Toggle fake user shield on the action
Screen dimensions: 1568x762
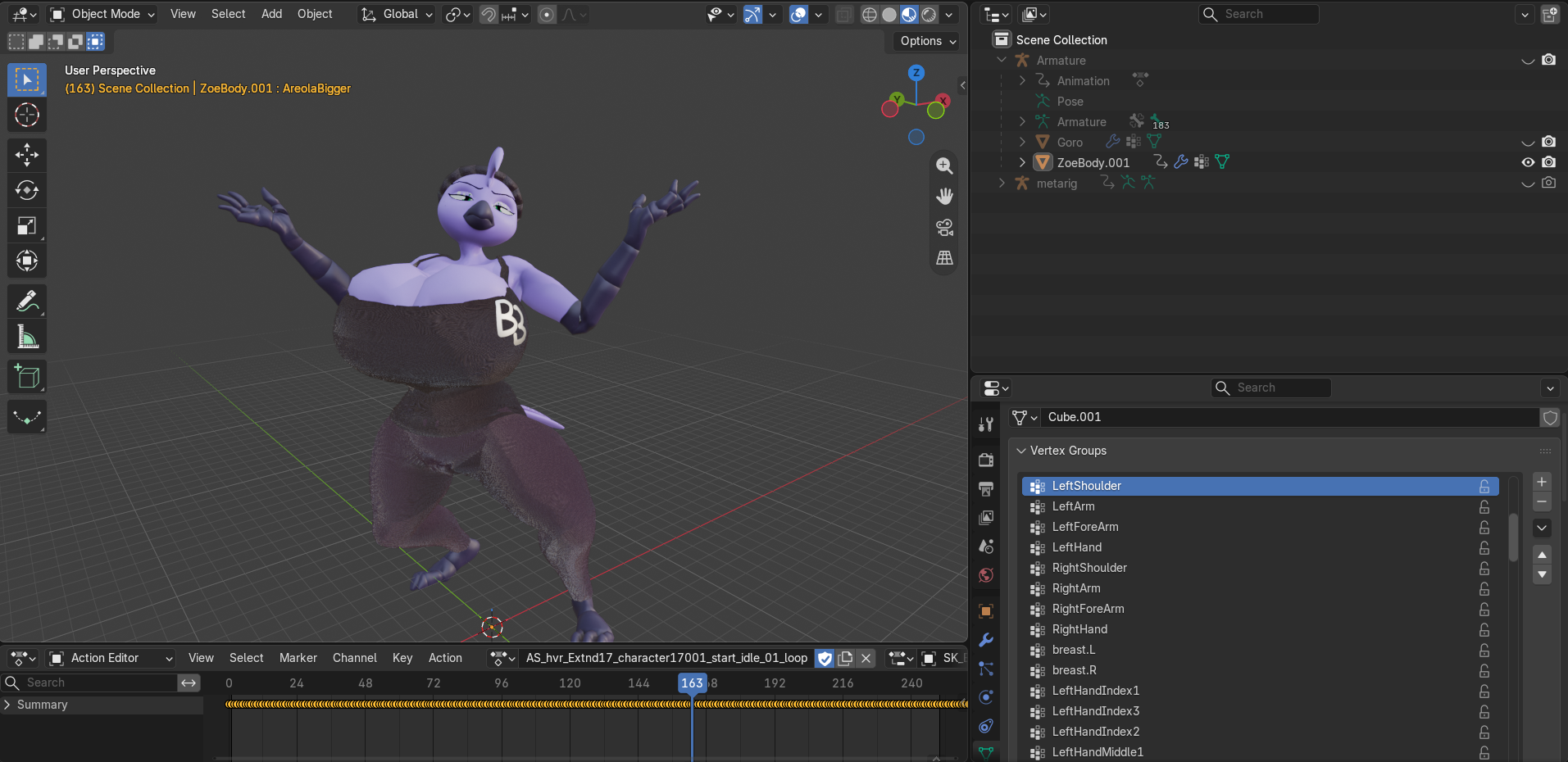coord(825,658)
